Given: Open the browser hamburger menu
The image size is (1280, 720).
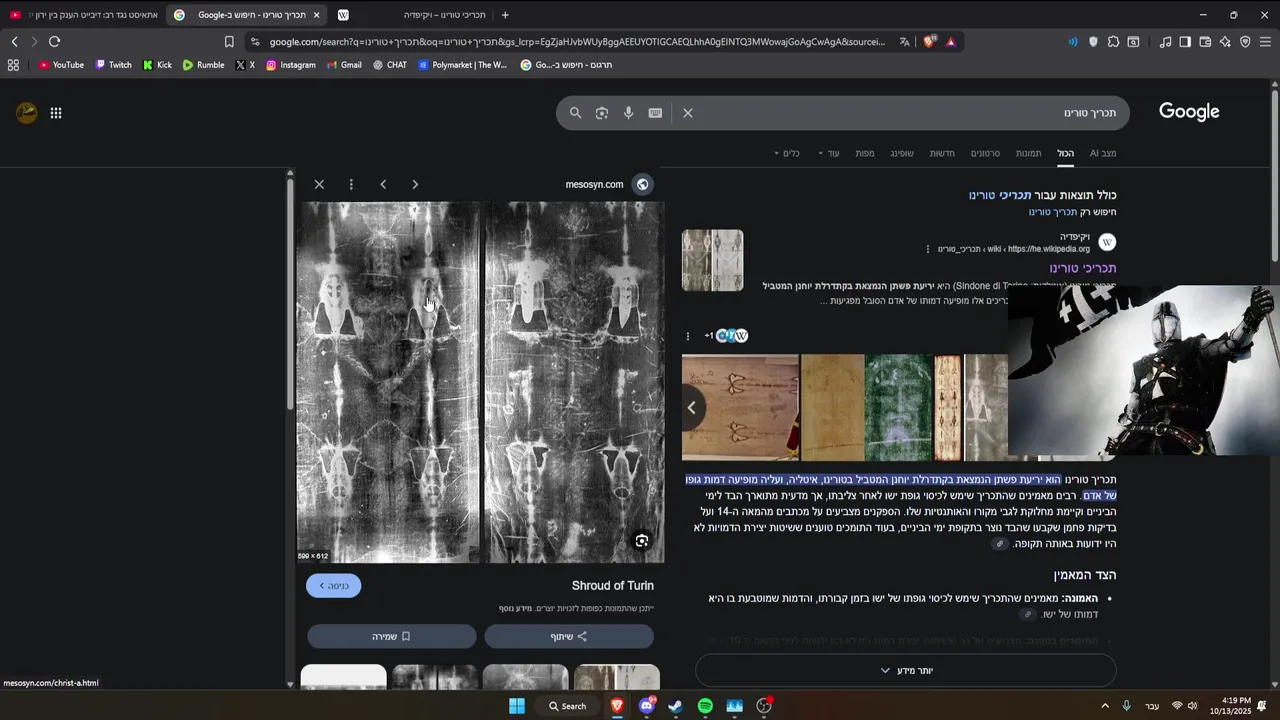Looking at the screenshot, I should 1265,42.
